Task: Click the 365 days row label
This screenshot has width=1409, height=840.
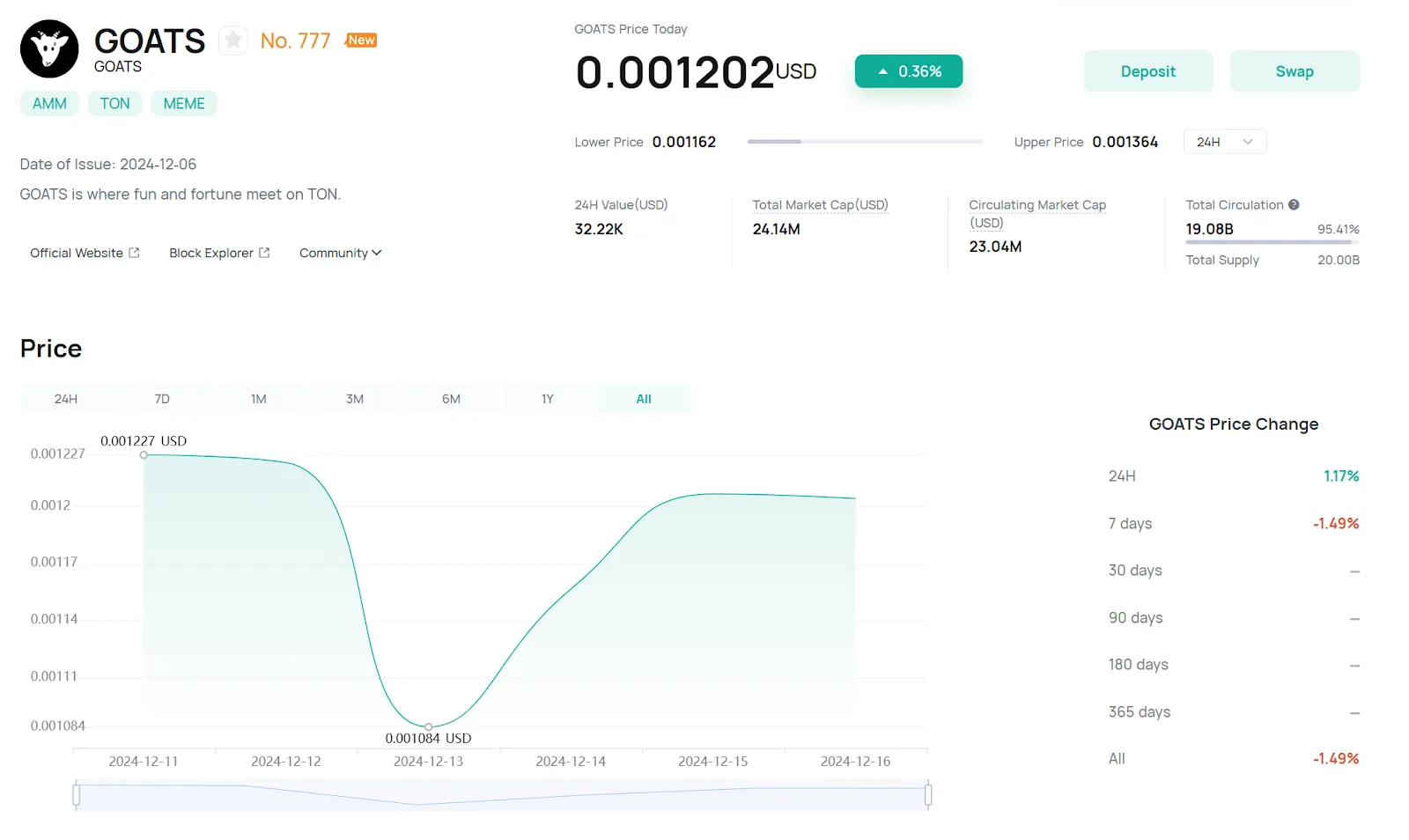Action: pos(1140,712)
